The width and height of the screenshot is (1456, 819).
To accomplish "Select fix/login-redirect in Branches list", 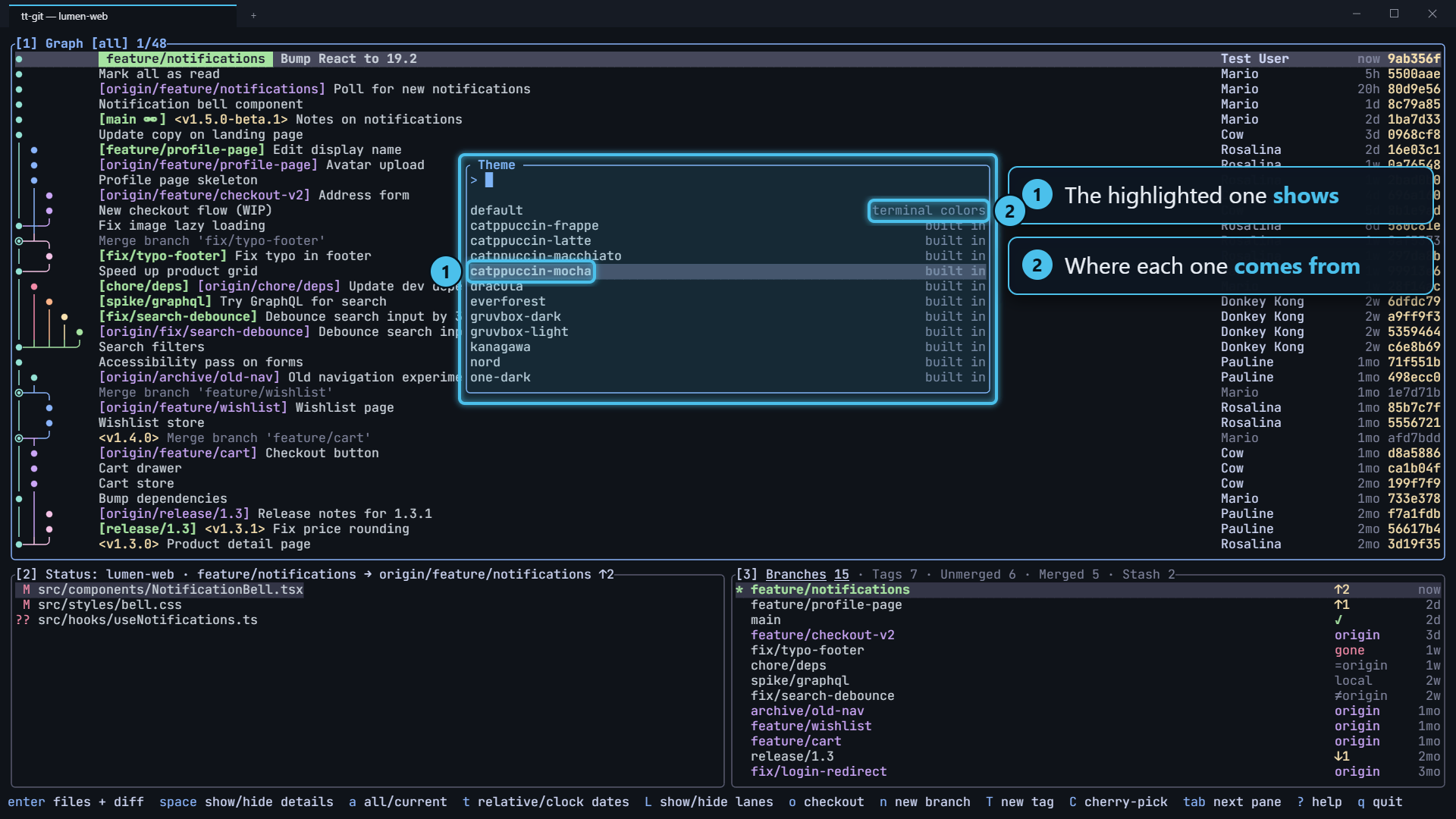I will [1088, 771].
